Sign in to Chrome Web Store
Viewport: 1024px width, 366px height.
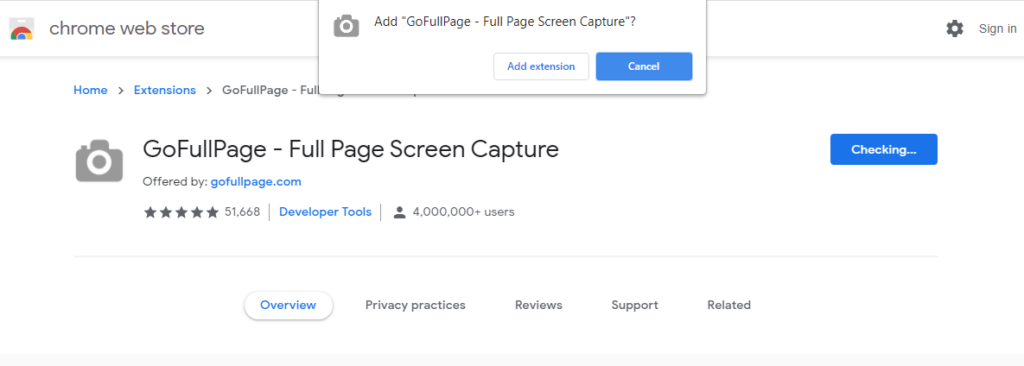[x=997, y=29]
